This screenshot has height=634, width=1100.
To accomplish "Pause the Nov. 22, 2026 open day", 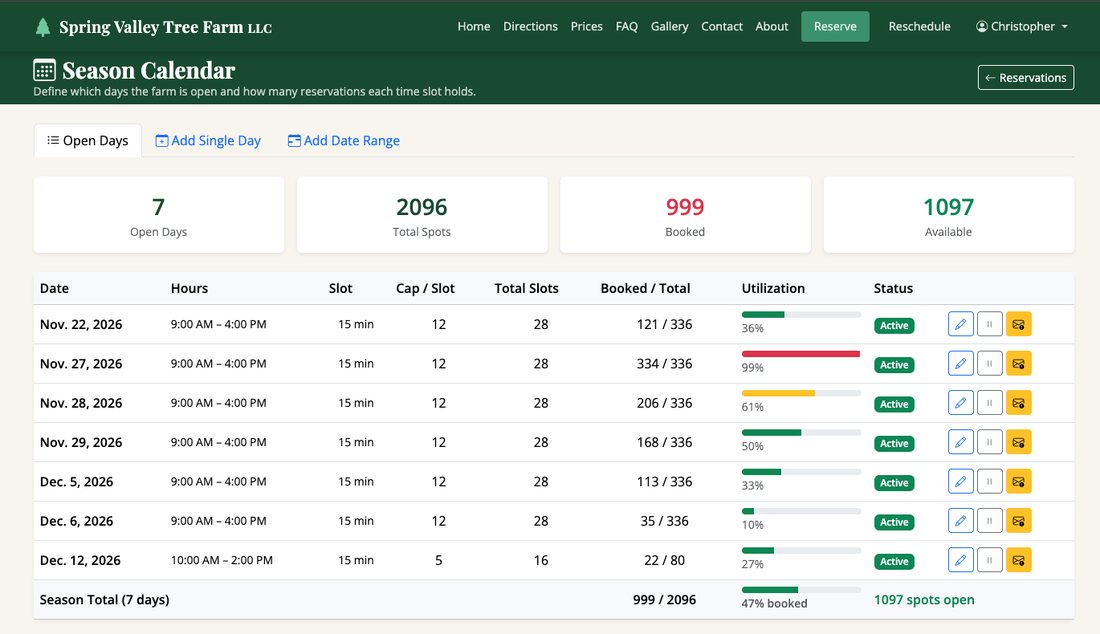I will (x=989, y=324).
